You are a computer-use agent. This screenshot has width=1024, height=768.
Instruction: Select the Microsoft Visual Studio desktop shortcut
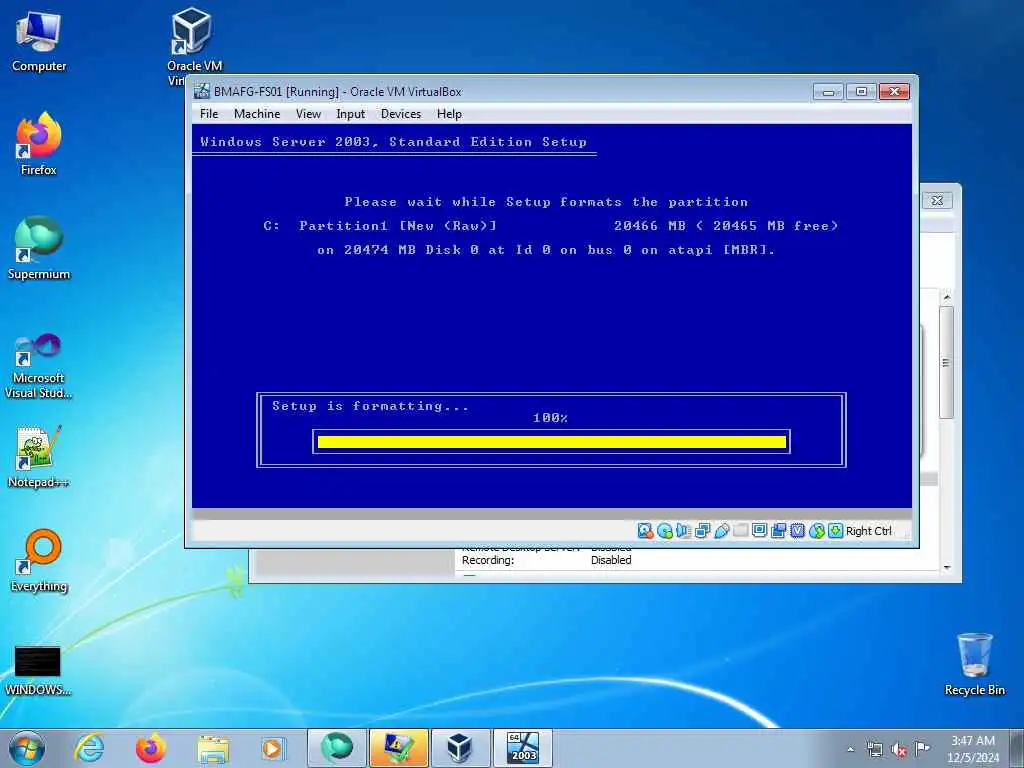39,366
